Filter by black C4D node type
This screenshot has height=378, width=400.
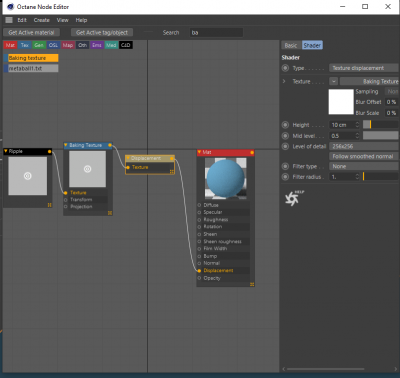tap(126, 45)
